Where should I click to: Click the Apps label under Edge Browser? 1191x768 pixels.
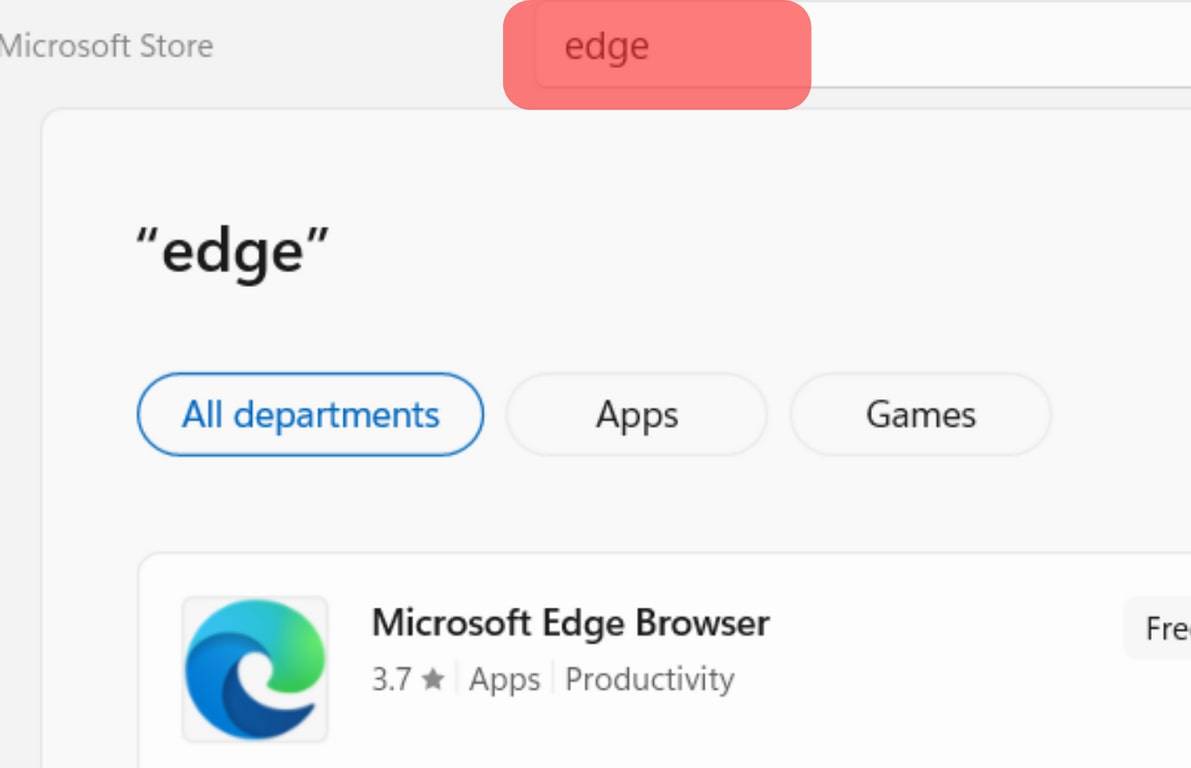pos(504,679)
